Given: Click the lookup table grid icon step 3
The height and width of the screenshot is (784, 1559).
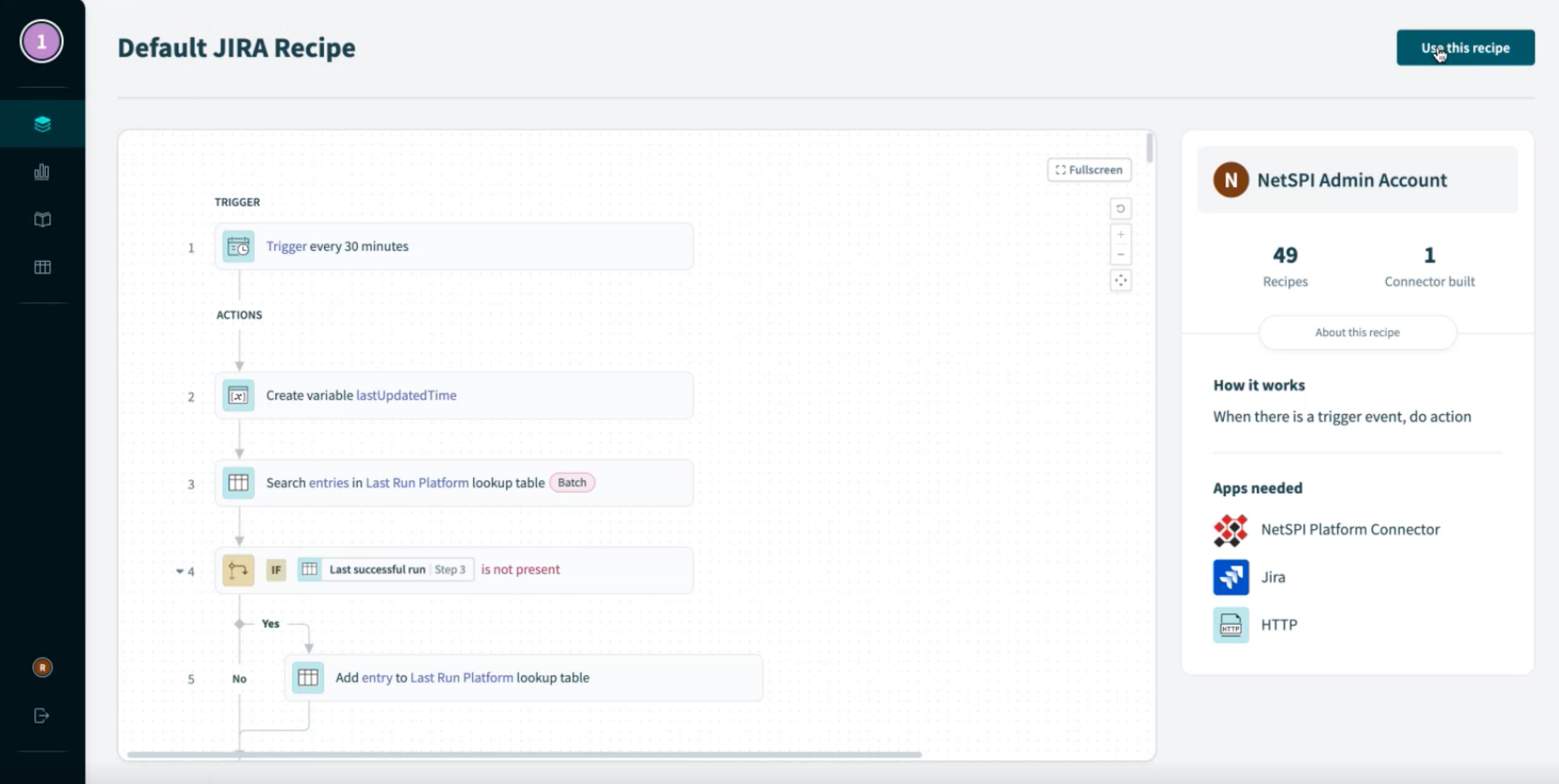Looking at the screenshot, I should point(237,483).
